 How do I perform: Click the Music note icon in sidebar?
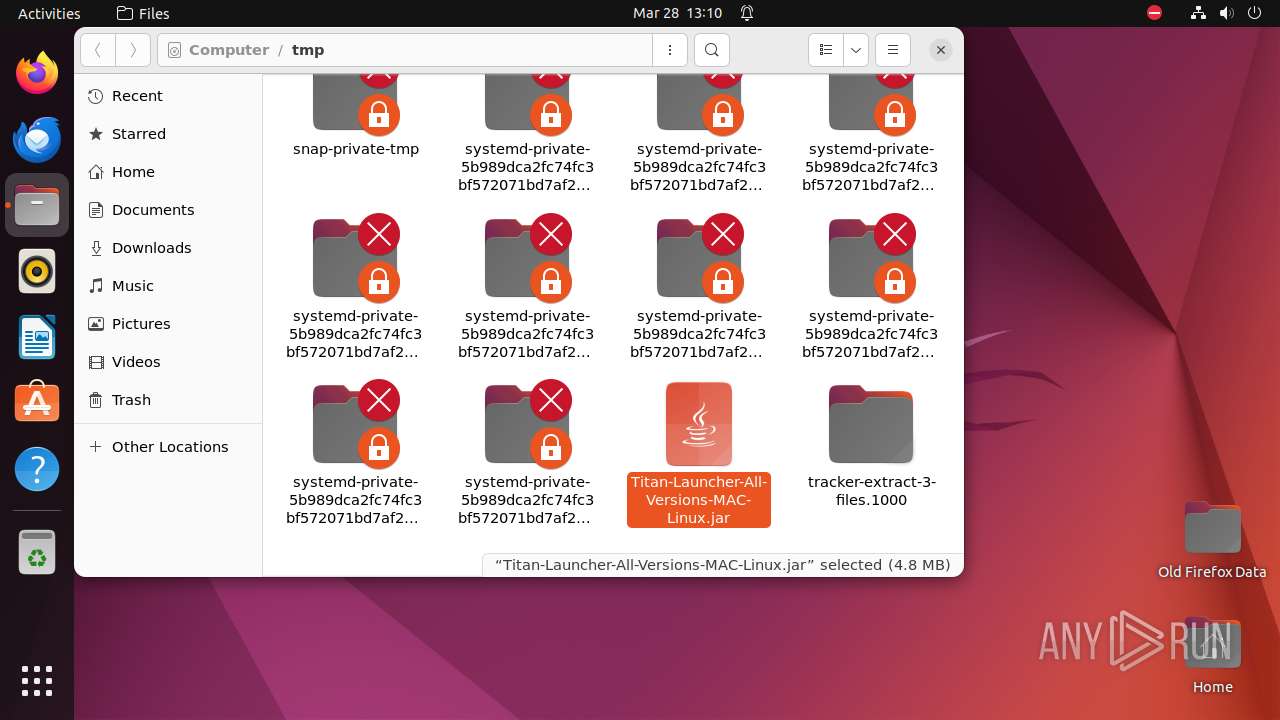[96, 286]
